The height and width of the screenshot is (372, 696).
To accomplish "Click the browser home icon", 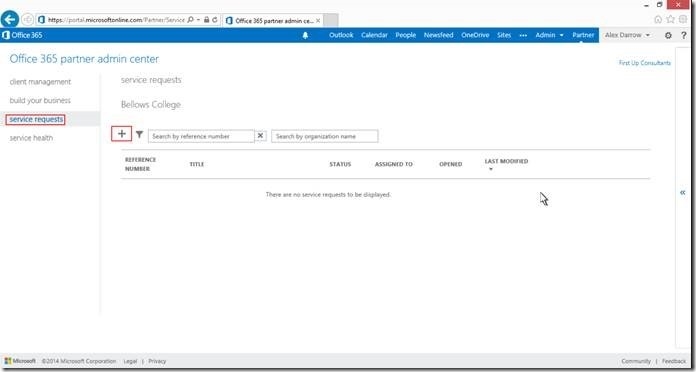I will [x=658, y=19].
